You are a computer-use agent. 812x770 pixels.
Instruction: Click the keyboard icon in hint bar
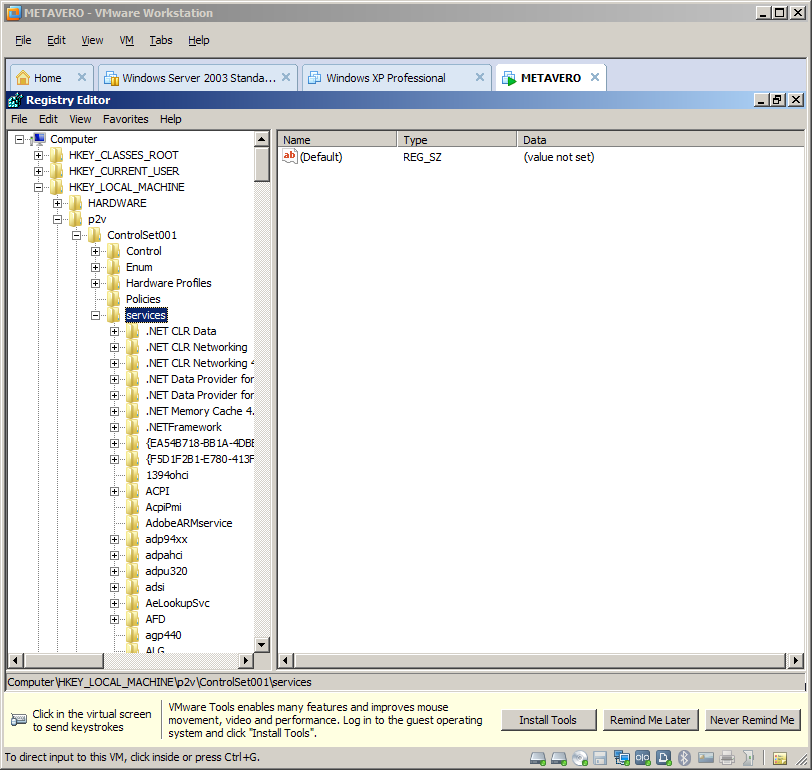click(19, 720)
